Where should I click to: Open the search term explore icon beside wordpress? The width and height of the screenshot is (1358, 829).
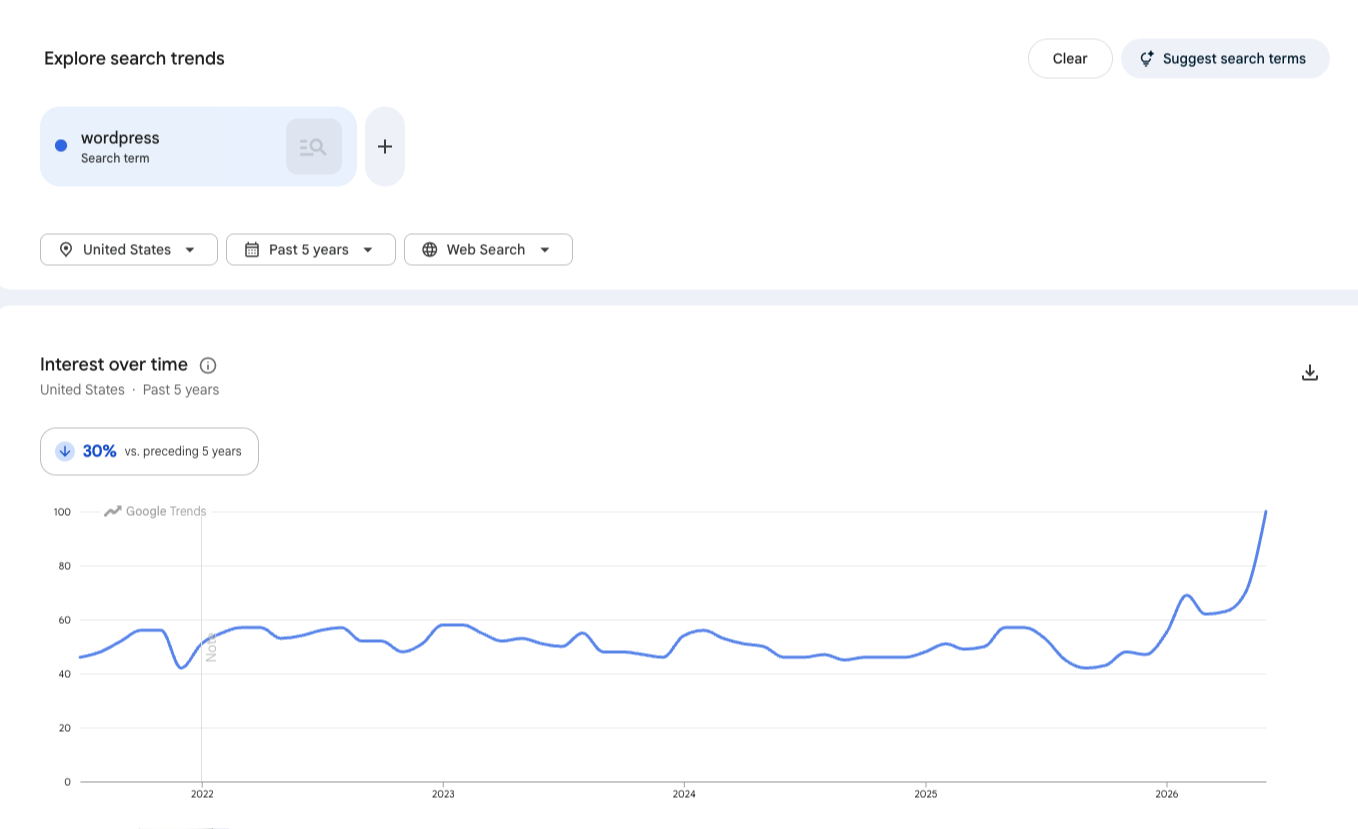(314, 147)
